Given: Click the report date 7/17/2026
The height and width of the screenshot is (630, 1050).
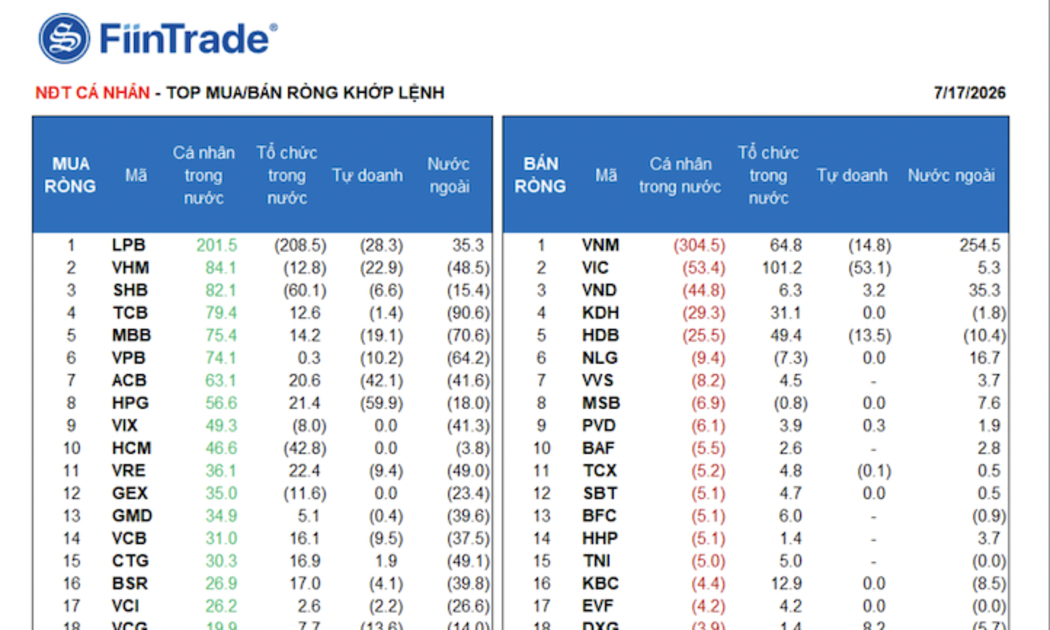Looking at the screenshot, I should [970, 93].
